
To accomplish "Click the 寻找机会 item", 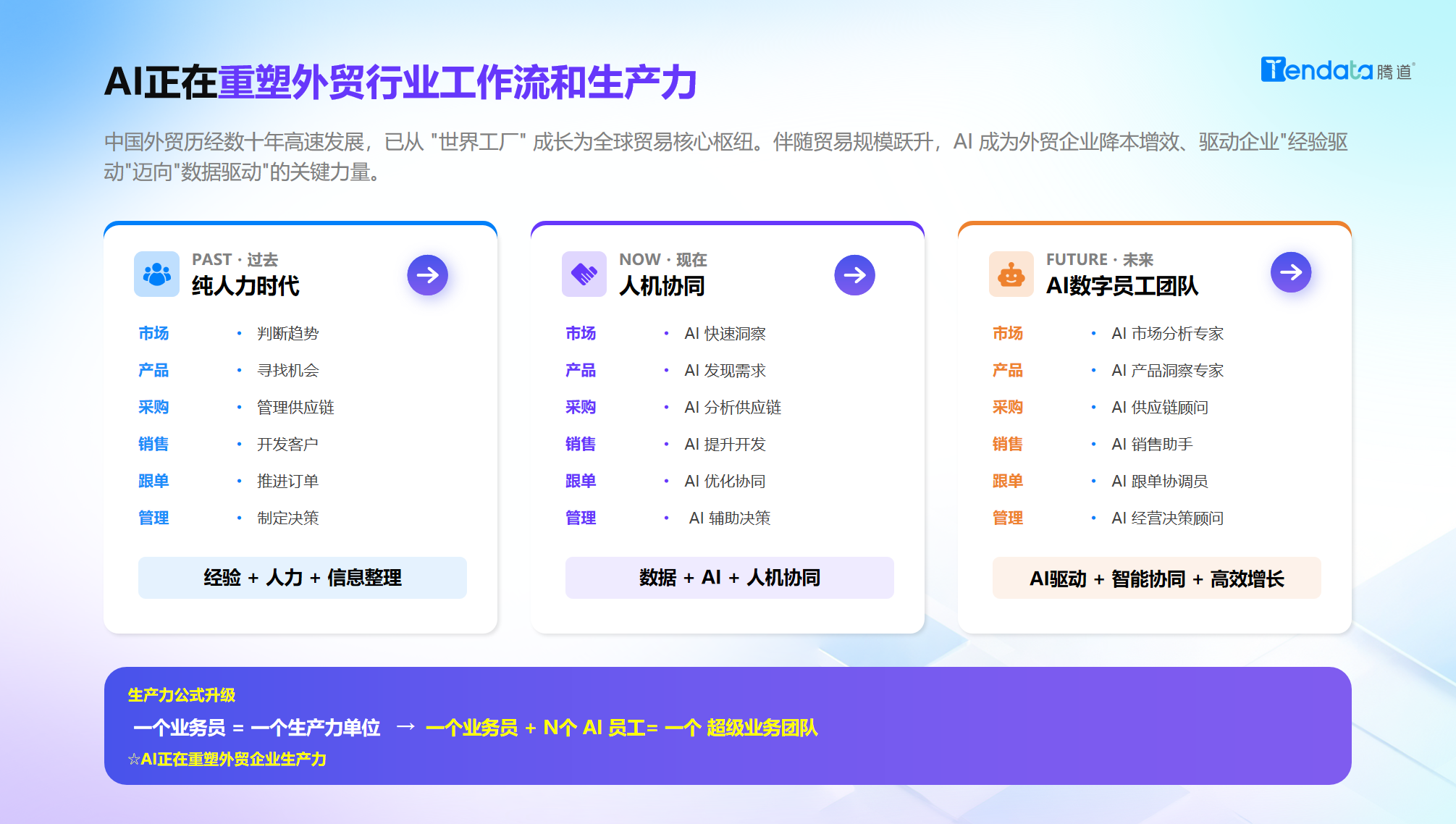I will (x=288, y=370).
